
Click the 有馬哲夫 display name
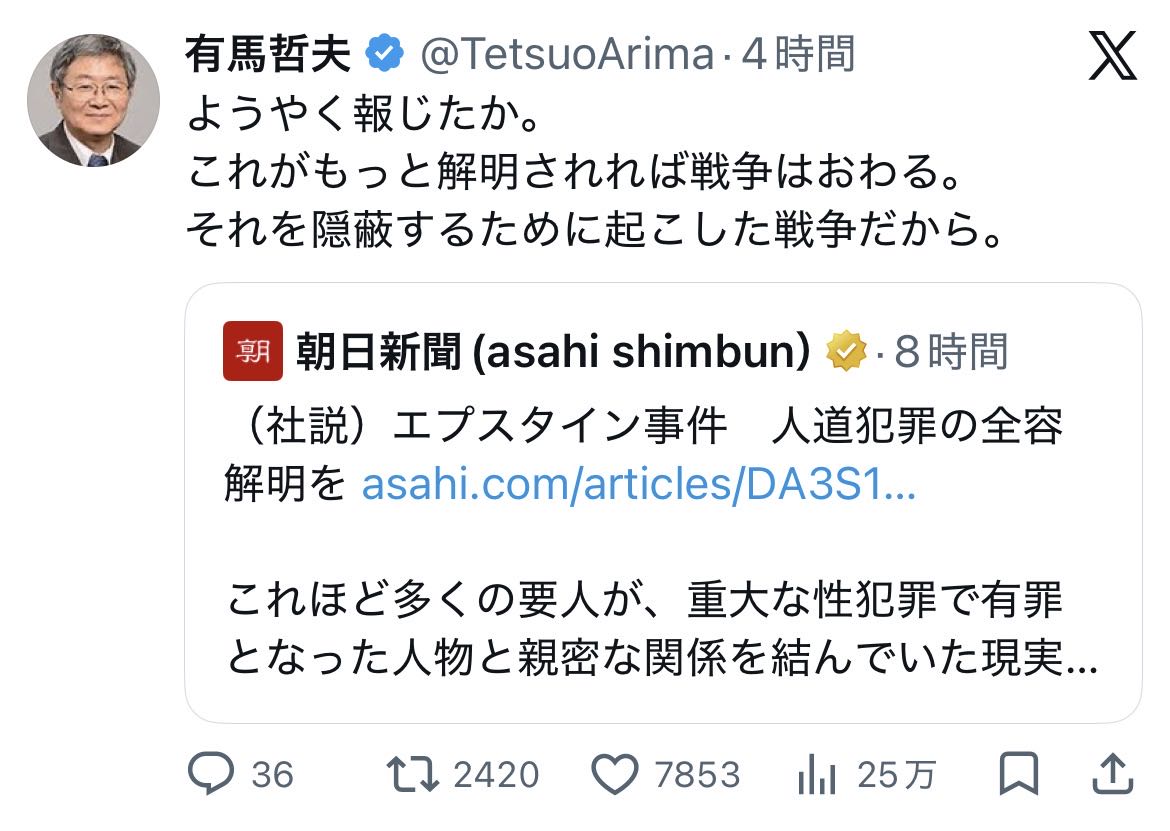(x=268, y=54)
